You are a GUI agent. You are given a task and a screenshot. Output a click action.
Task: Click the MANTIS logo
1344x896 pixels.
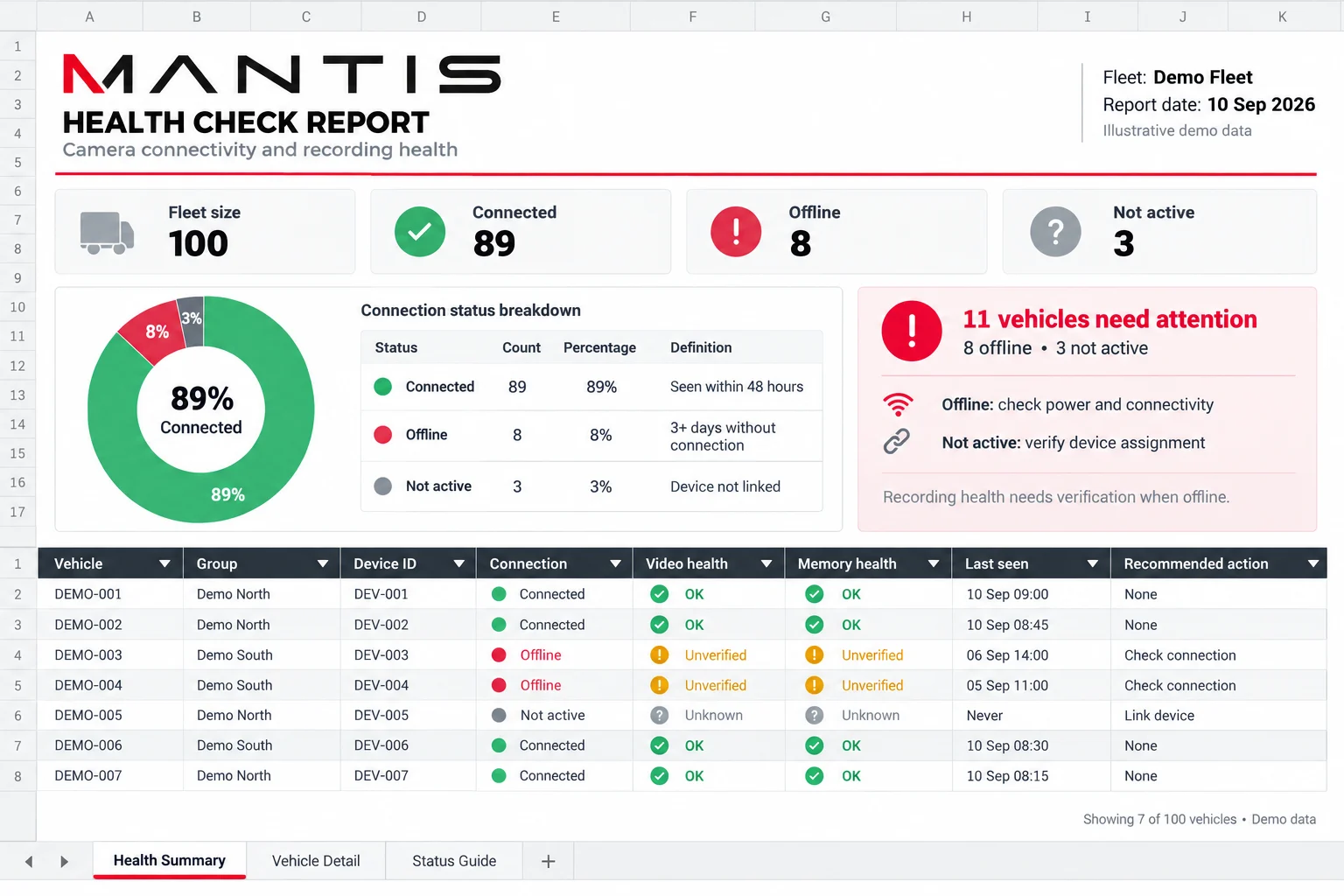click(x=282, y=74)
